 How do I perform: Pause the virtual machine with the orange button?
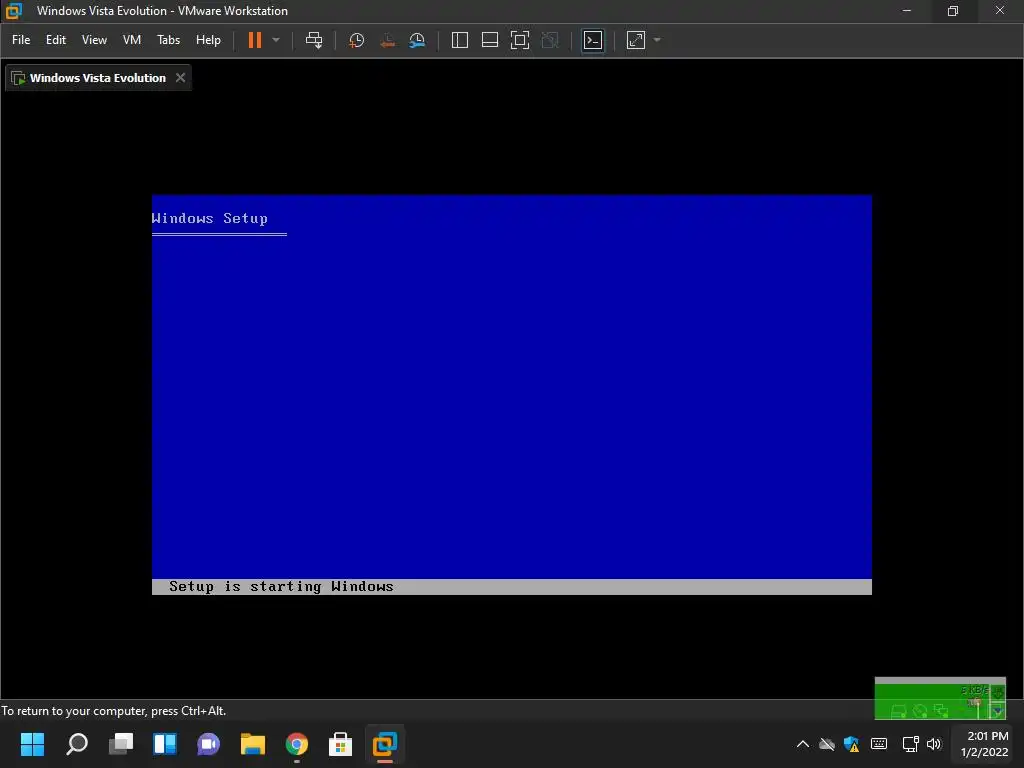tap(255, 40)
